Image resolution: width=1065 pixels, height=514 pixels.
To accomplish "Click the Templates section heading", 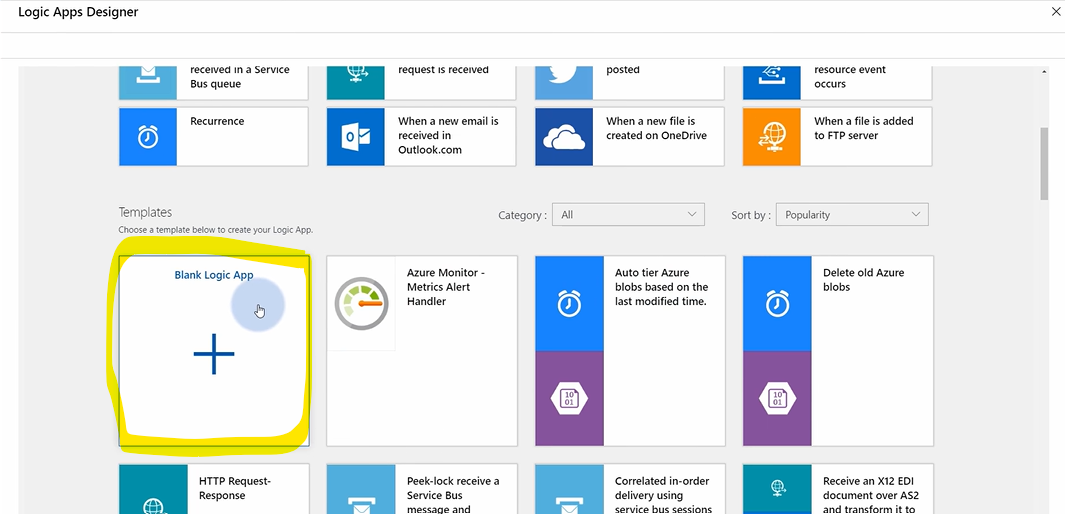I will [145, 212].
